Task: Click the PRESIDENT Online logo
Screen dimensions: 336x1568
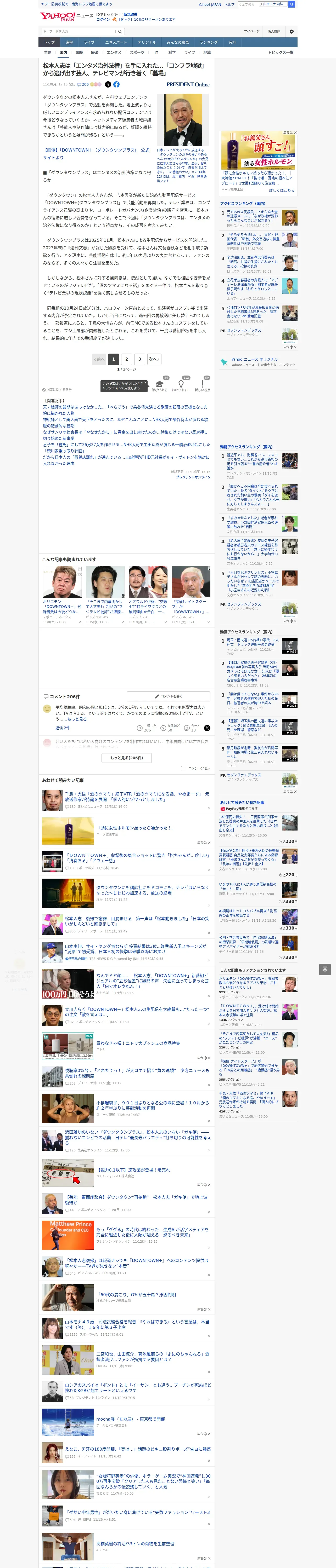Action: click(x=188, y=85)
